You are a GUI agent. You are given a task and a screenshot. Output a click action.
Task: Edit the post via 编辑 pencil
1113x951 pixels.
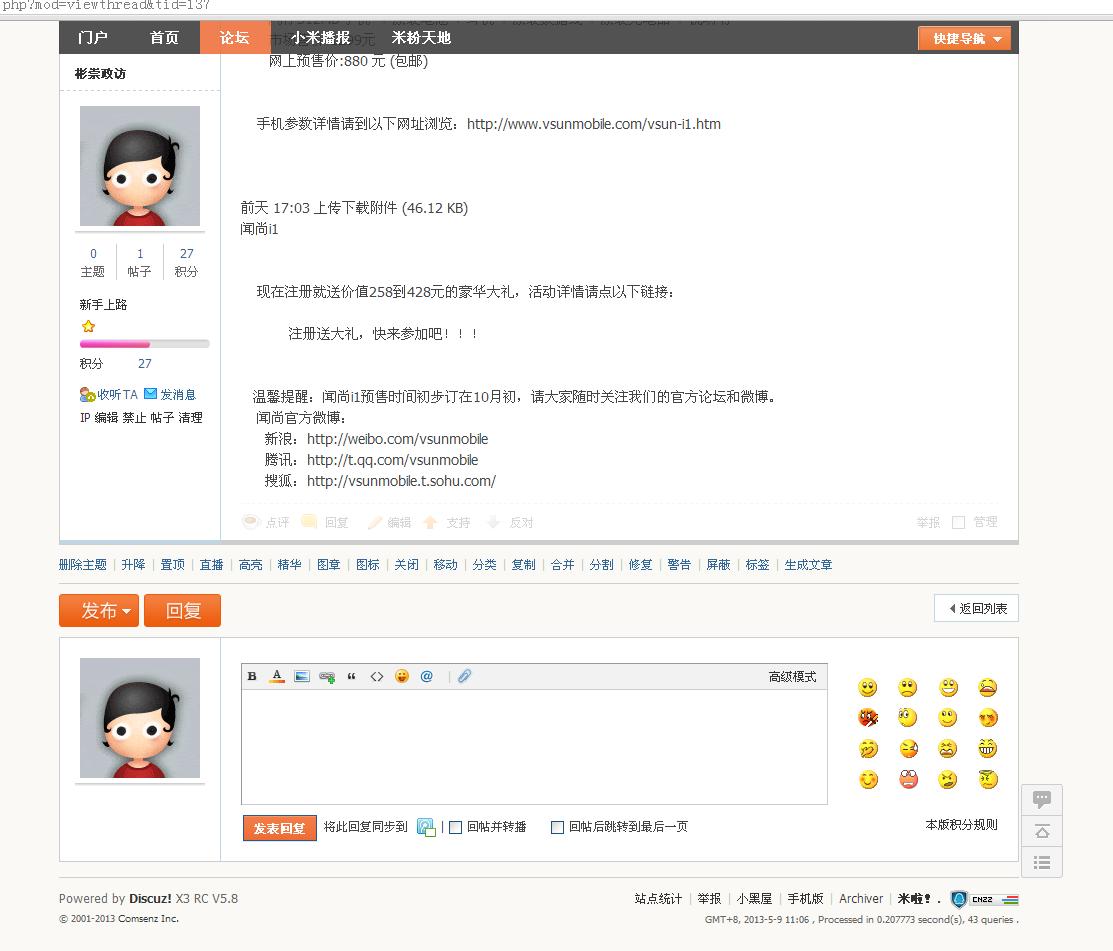390,522
